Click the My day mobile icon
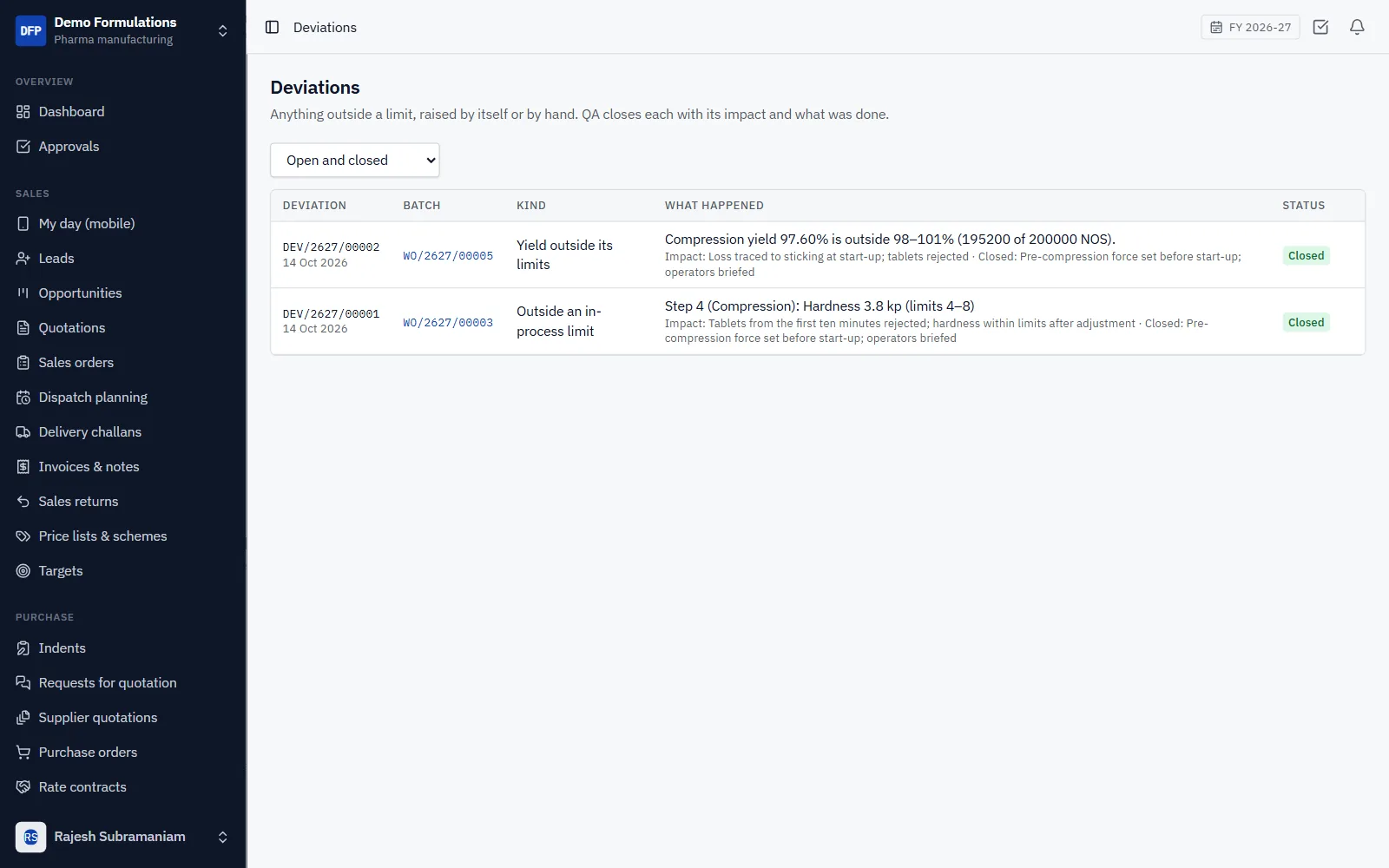Screen dimensions: 1389x868 click(23, 224)
